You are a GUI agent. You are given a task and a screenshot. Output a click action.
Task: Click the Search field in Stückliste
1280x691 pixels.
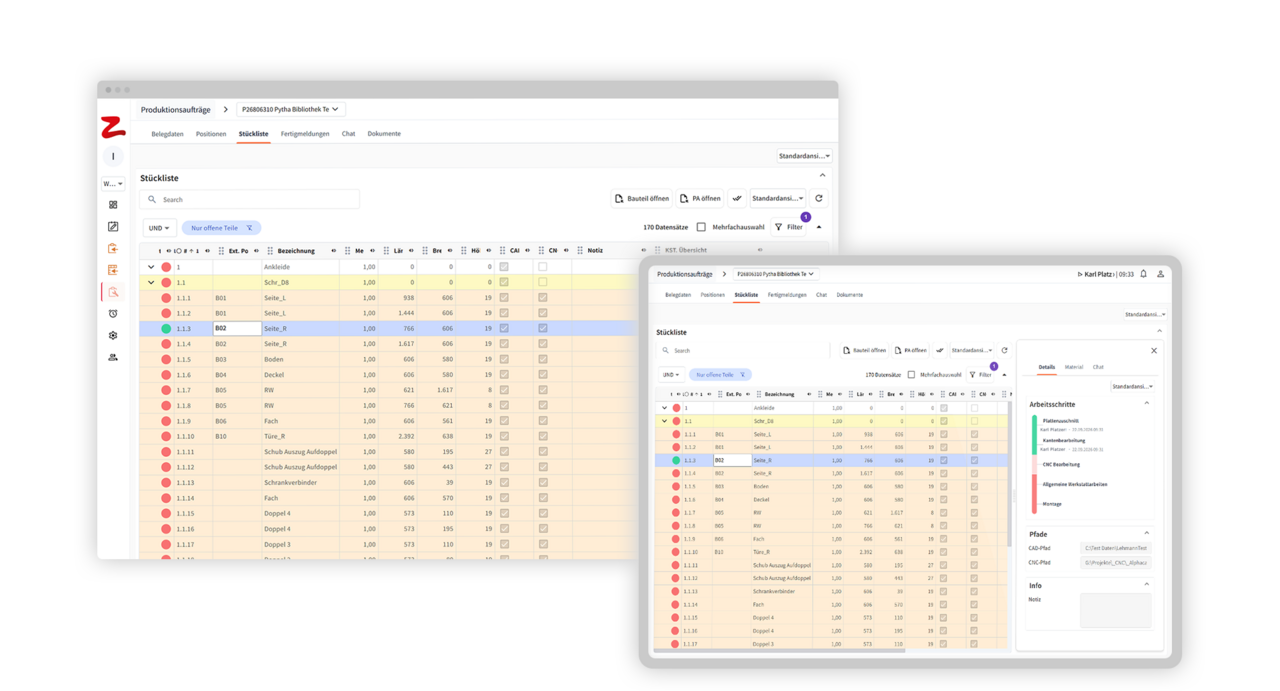pyautogui.click(x=250, y=200)
